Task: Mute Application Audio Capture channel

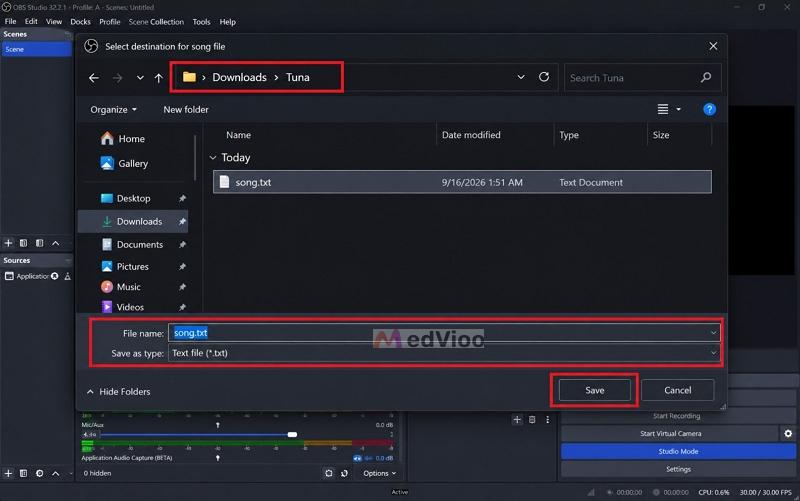Action: (x=357, y=458)
